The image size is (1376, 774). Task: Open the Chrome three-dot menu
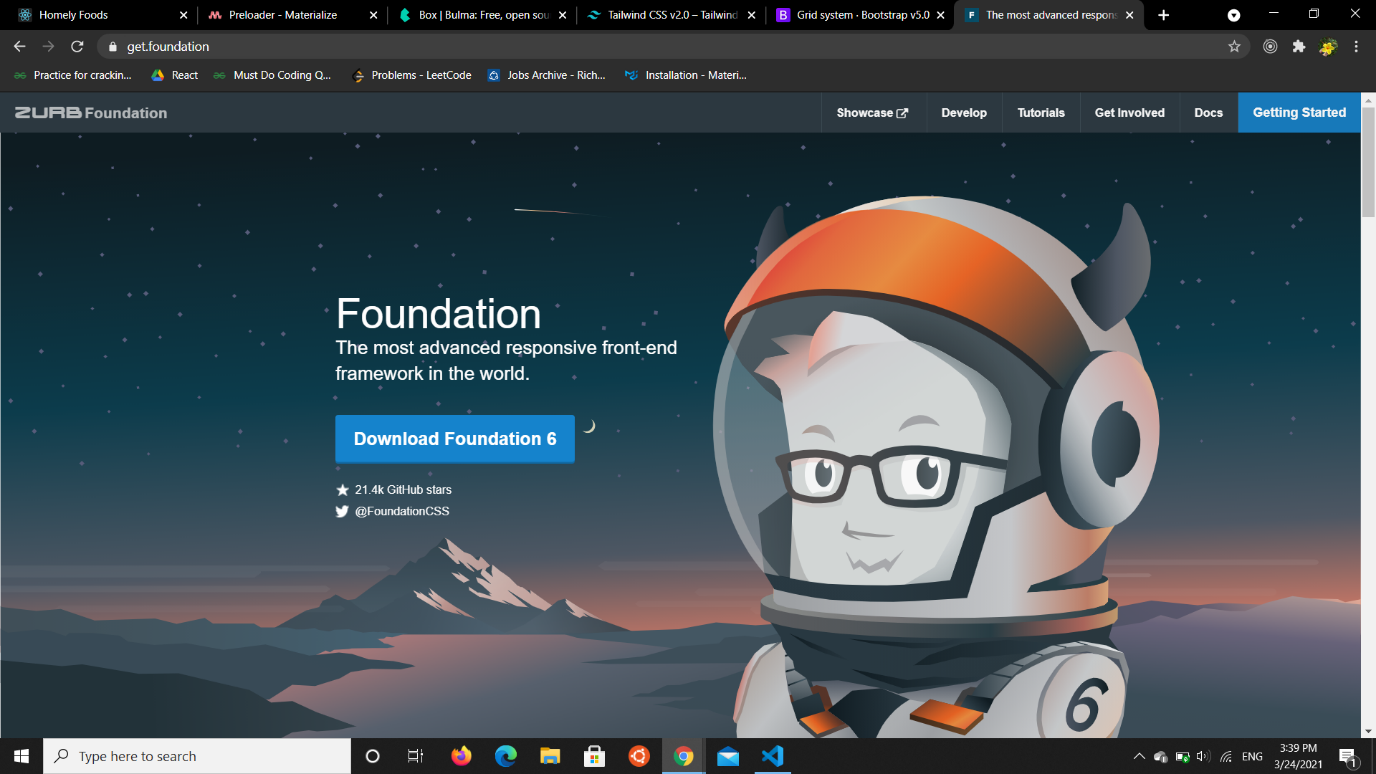tap(1356, 47)
